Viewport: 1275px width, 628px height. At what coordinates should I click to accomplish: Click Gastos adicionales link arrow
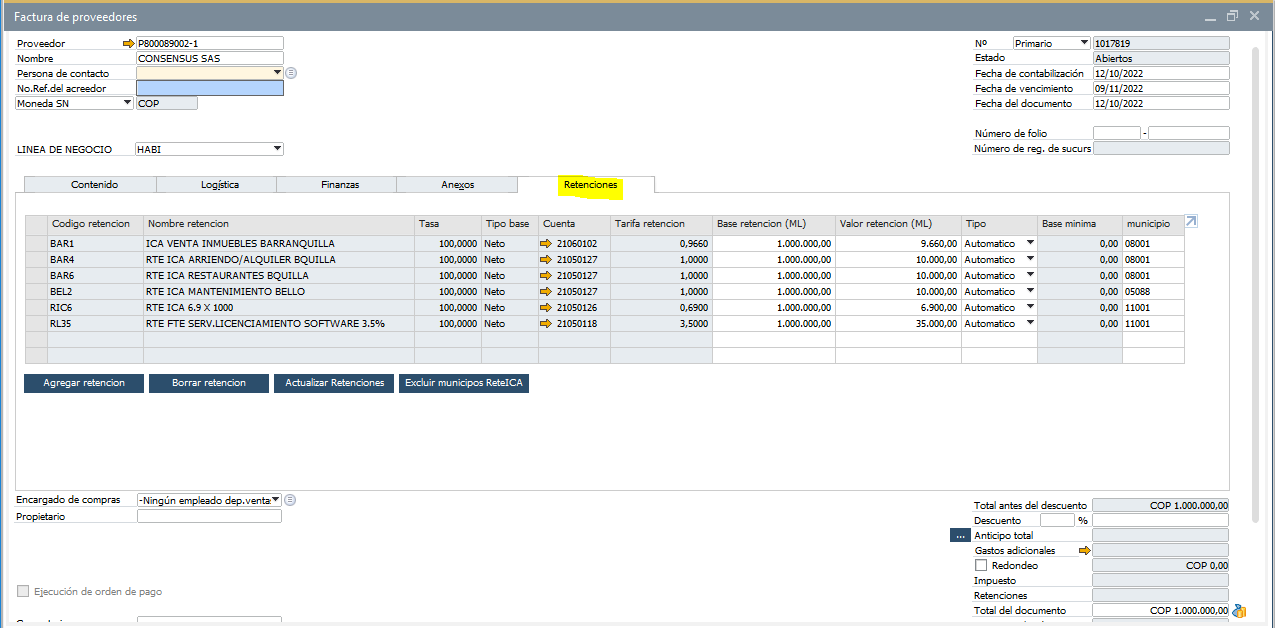[1082, 551]
